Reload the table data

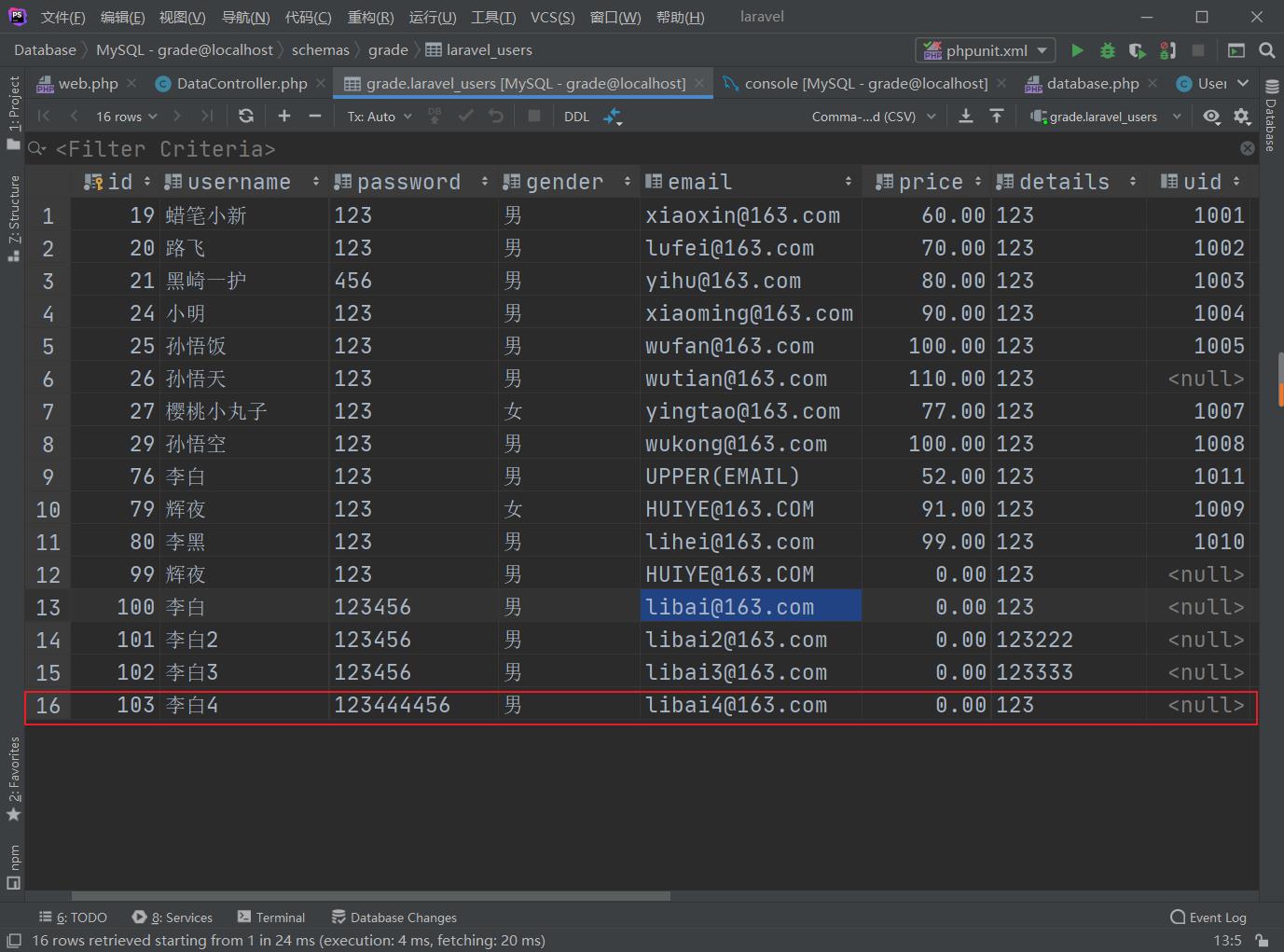coord(246,116)
